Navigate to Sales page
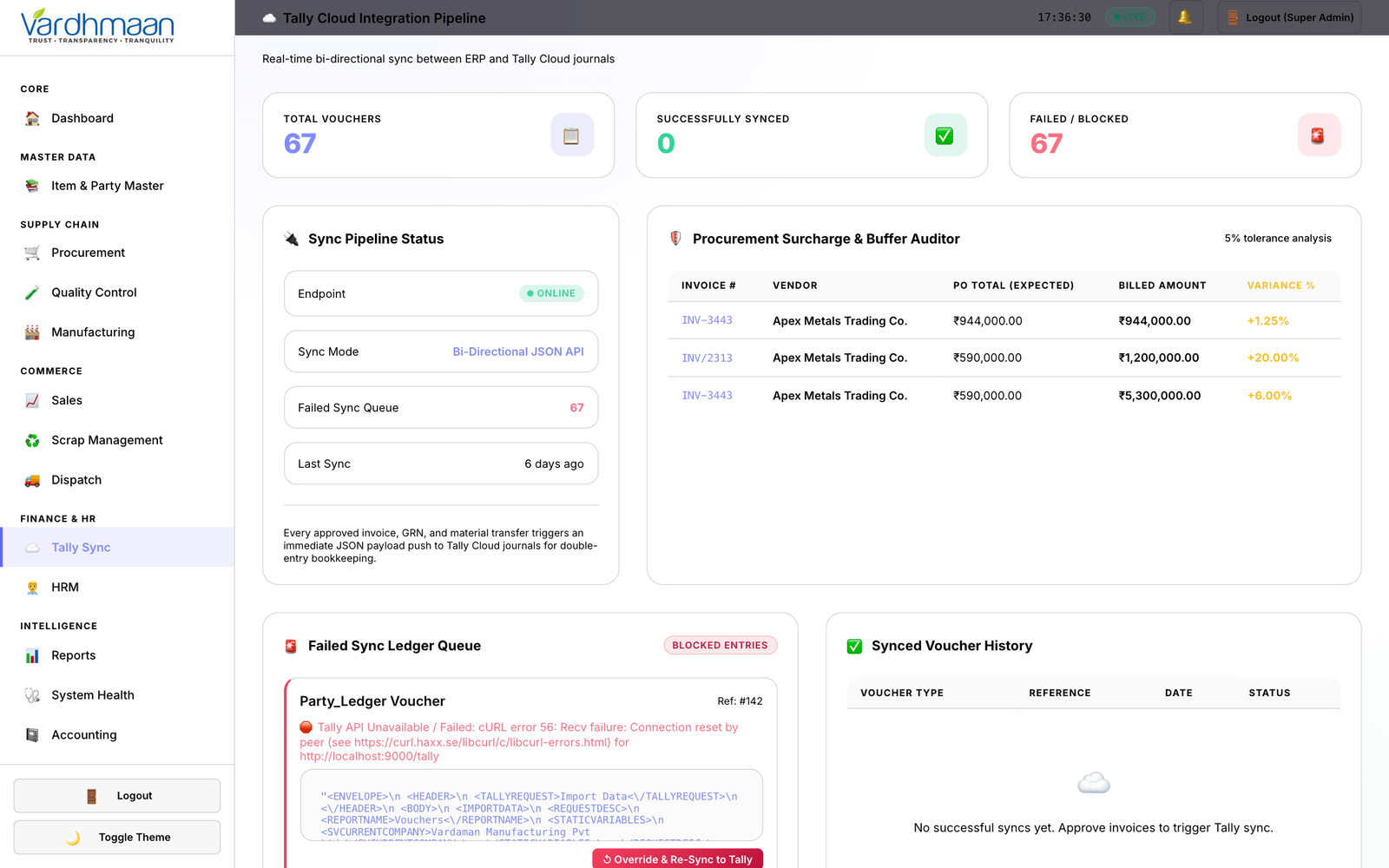The height and width of the screenshot is (868, 1389). point(117,400)
